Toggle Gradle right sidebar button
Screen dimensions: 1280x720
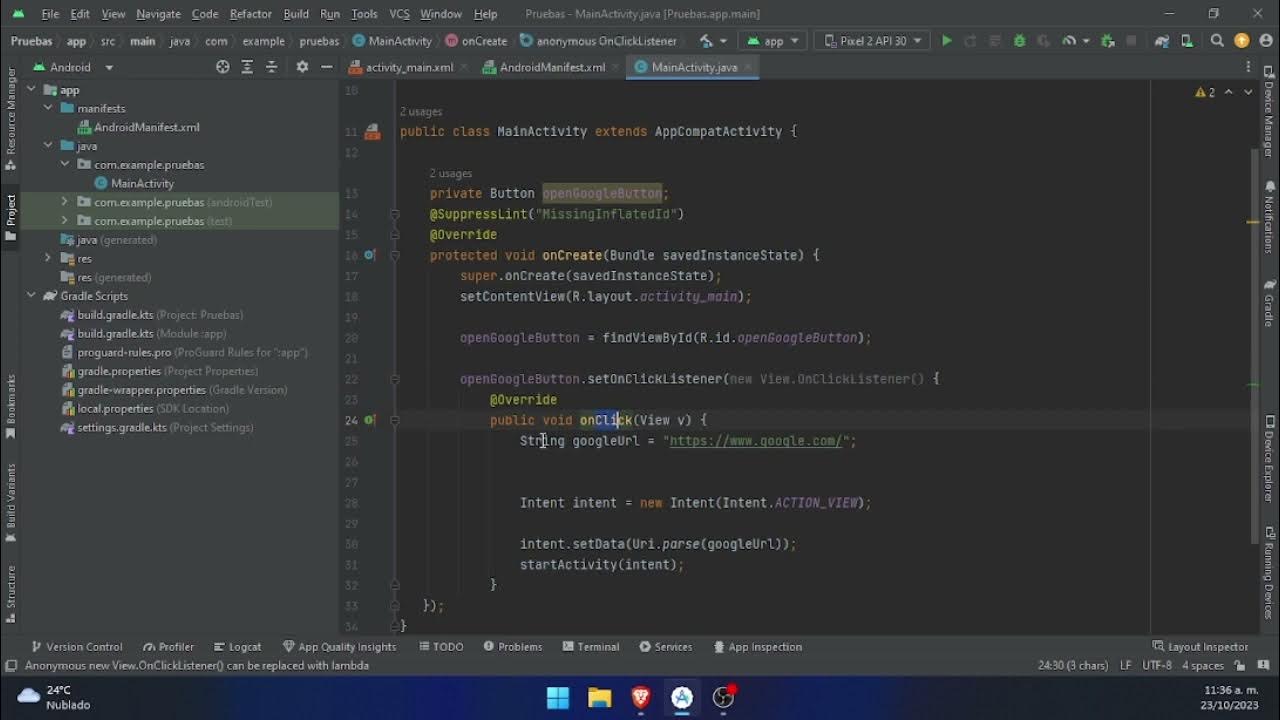(x=1269, y=303)
